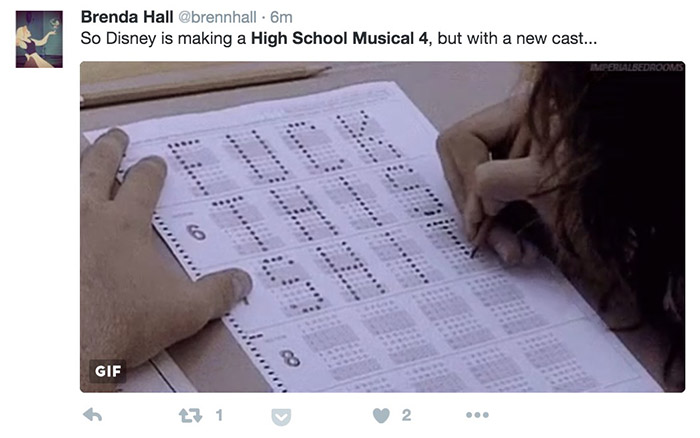Click the number 8 on the answer sheet
The width and height of the screenshot is (700, 438).
(290, 357)
